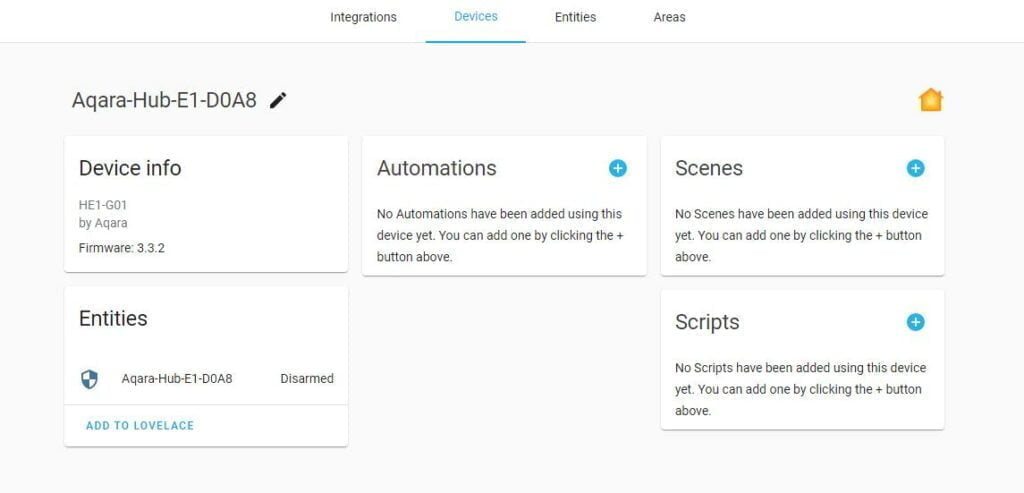
Task: Click the orange HomeKit house icon
Action: tap(930, 100)
